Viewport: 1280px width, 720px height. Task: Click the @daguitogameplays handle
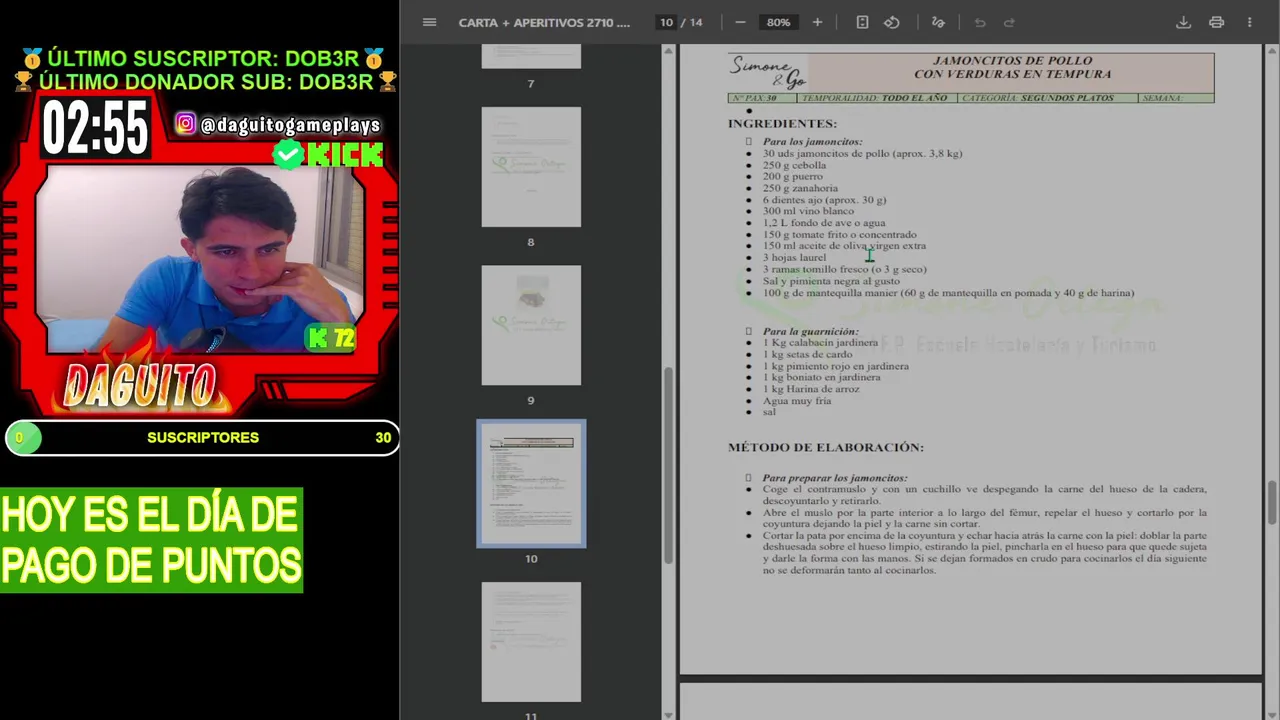291,125
